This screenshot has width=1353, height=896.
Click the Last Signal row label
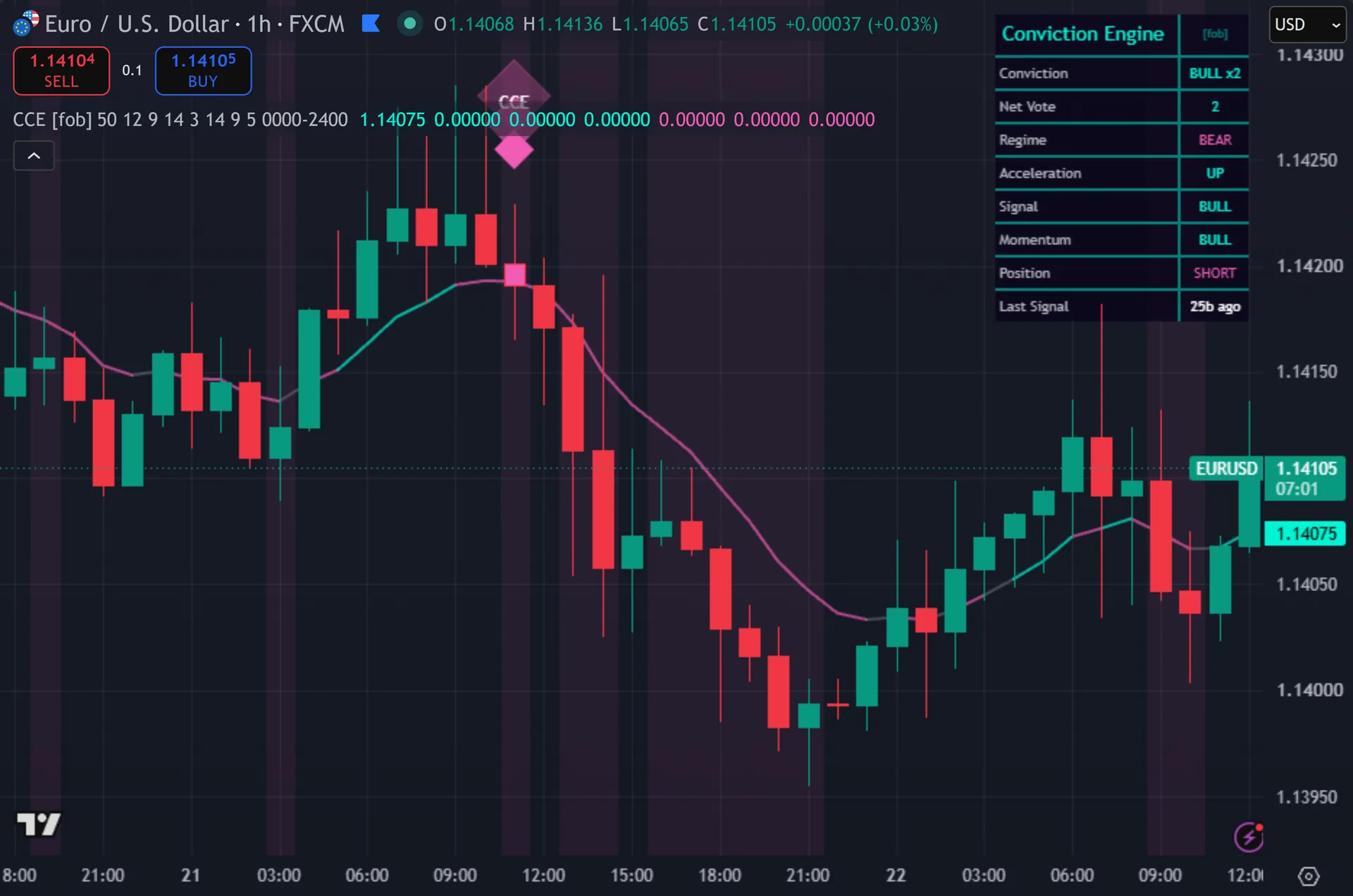click(1033, 306)
